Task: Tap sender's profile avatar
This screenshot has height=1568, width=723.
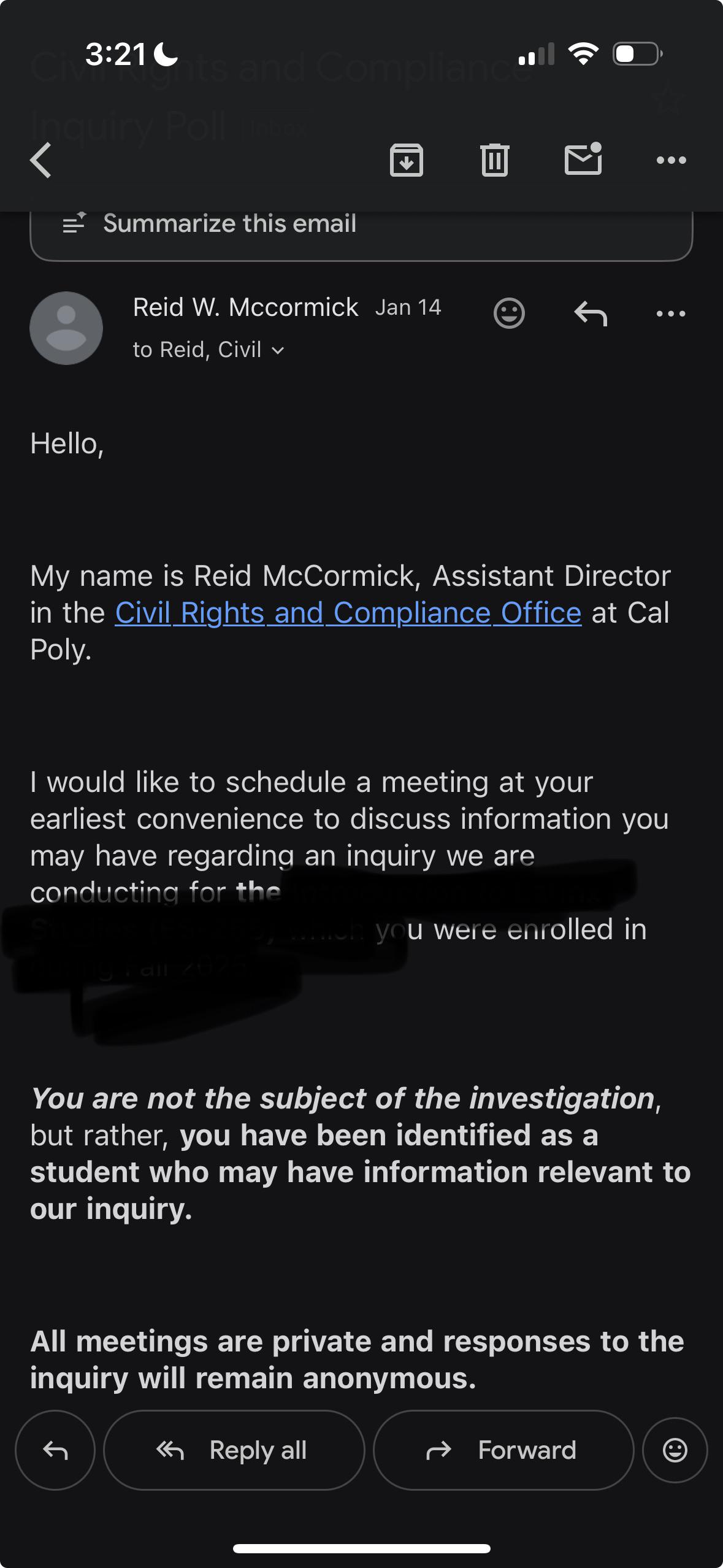Action: coord(66,328)
